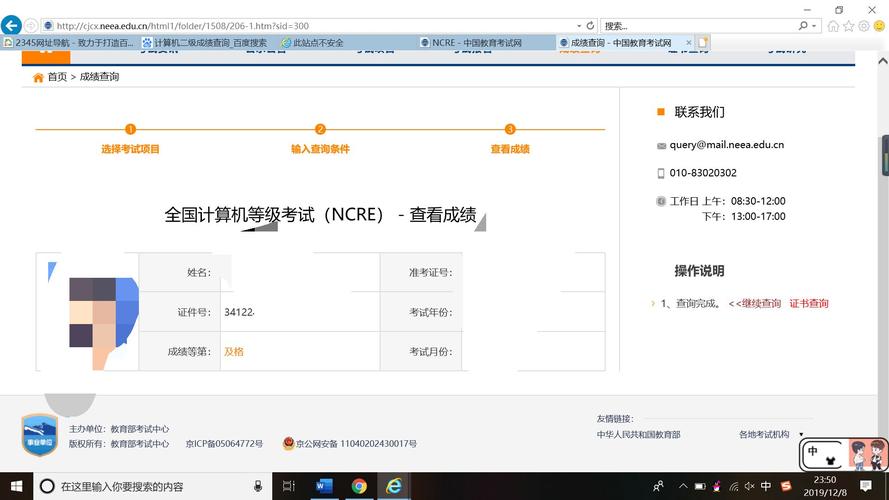
Task: Click the Cortana circle icon
Action: pos(47,486)
